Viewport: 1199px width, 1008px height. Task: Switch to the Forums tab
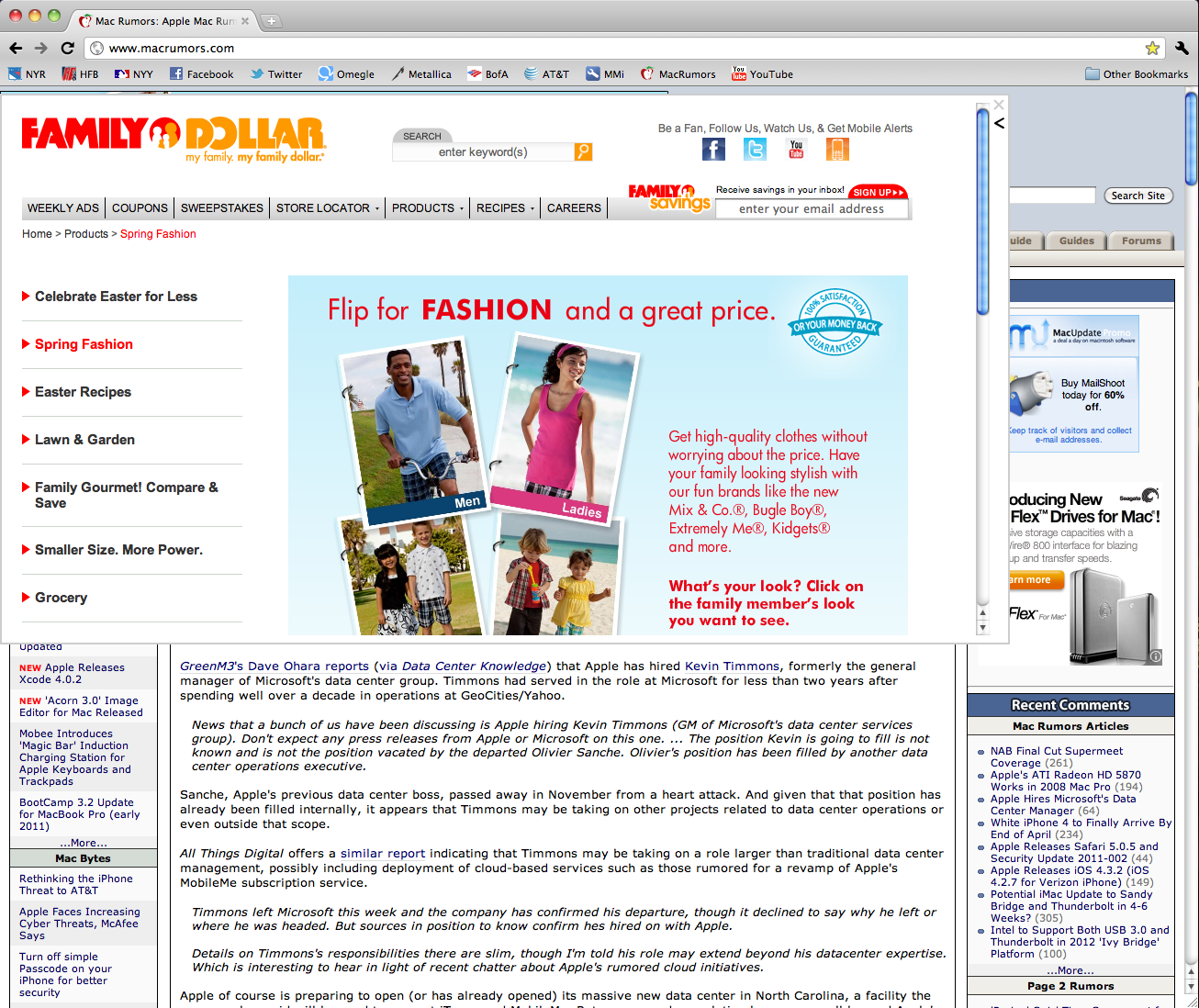[1141, 241]
